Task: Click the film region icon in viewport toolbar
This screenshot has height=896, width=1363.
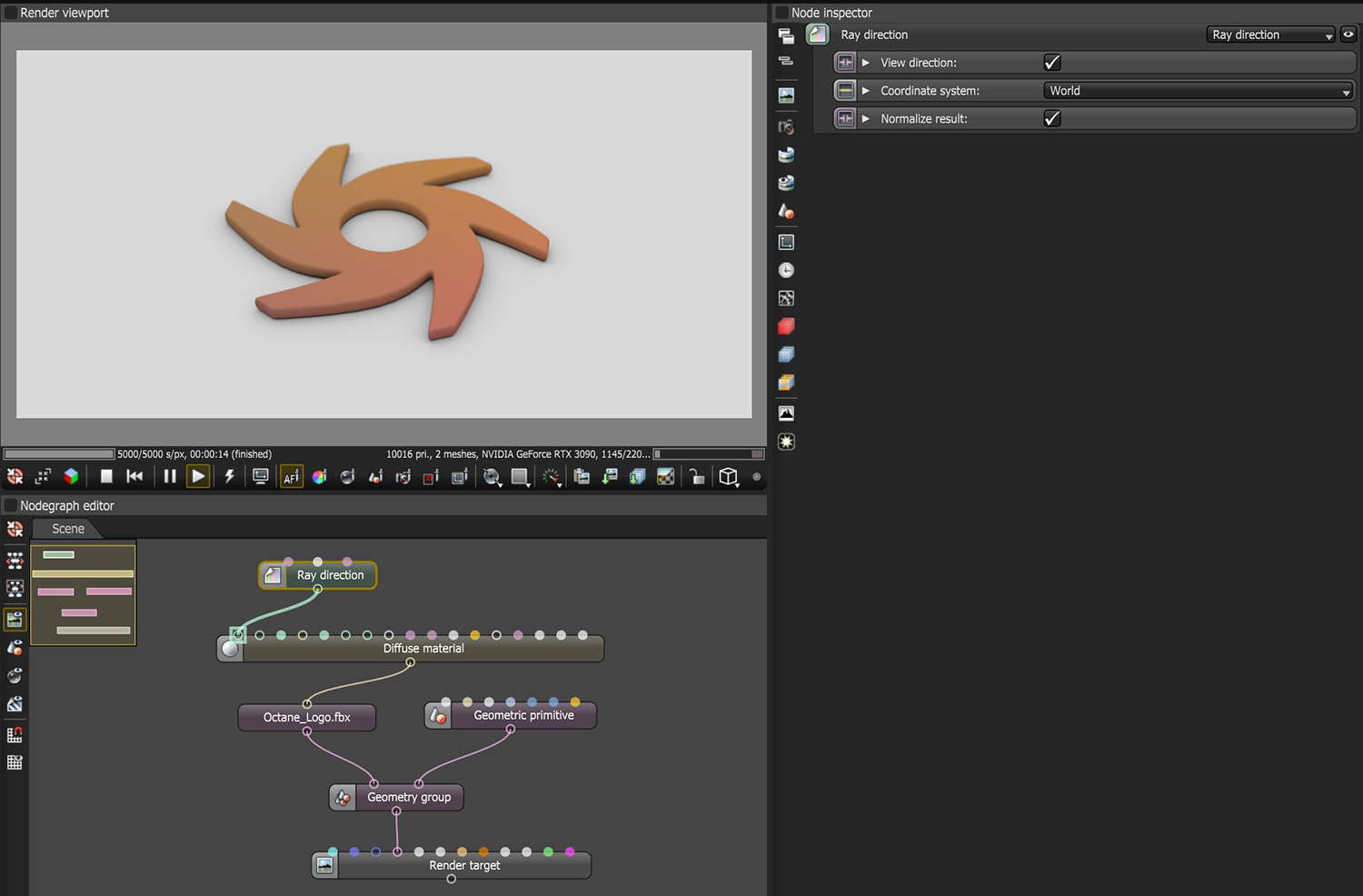Action: (460, 476)
